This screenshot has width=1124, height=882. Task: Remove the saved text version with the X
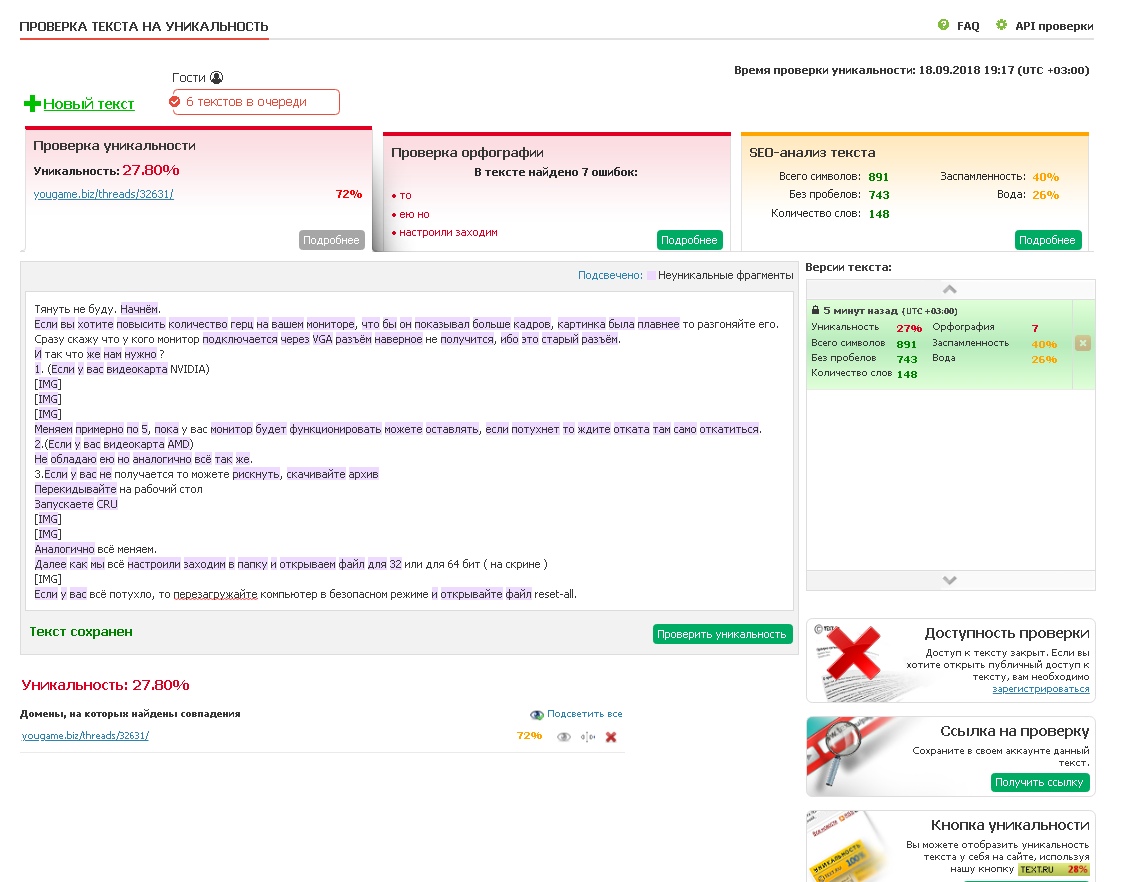[1083, 343]
